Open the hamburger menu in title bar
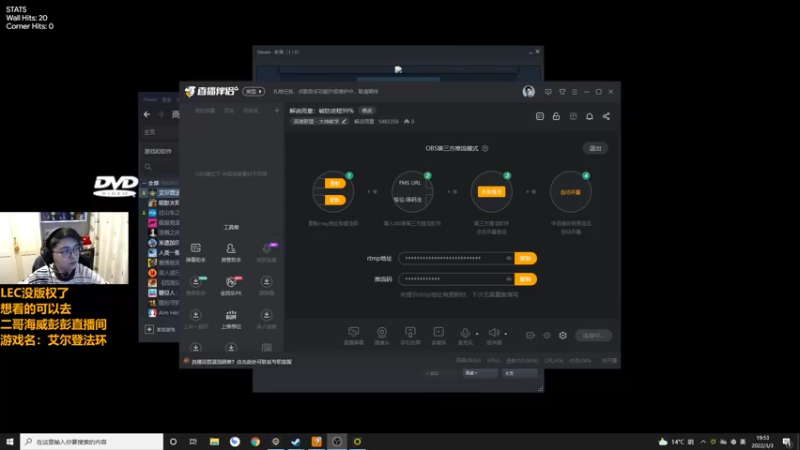Screen dimensions: 800x450 pos(574,92)
